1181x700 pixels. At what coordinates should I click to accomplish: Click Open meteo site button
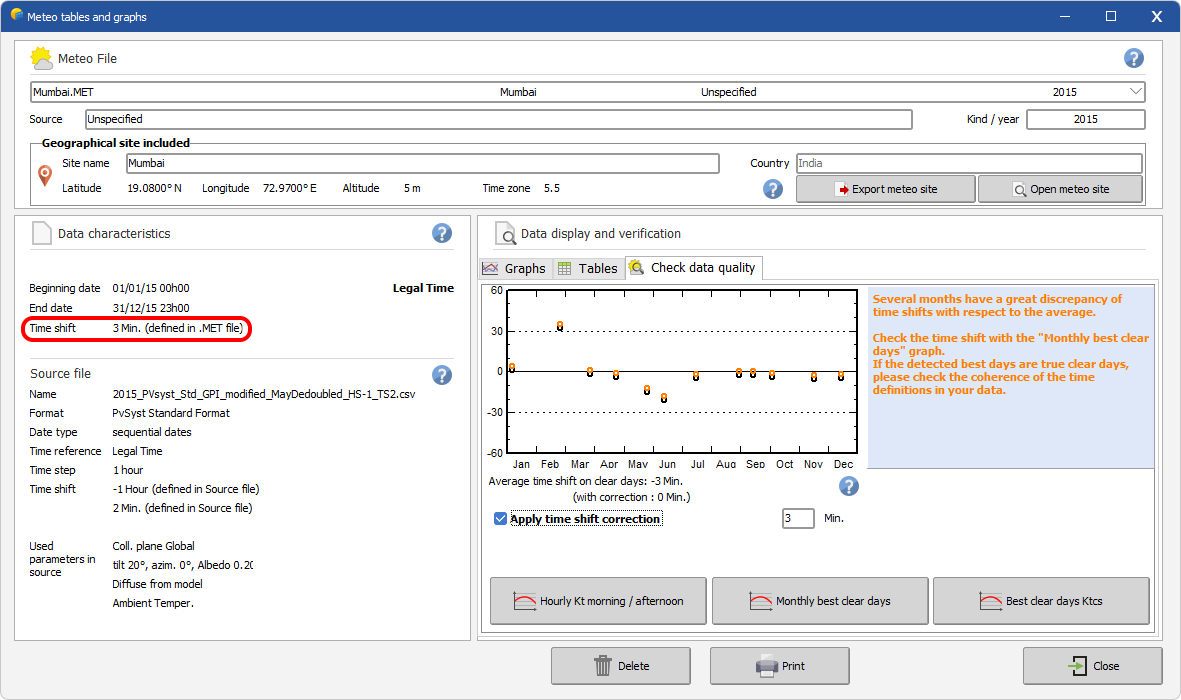pos(1060,189)
